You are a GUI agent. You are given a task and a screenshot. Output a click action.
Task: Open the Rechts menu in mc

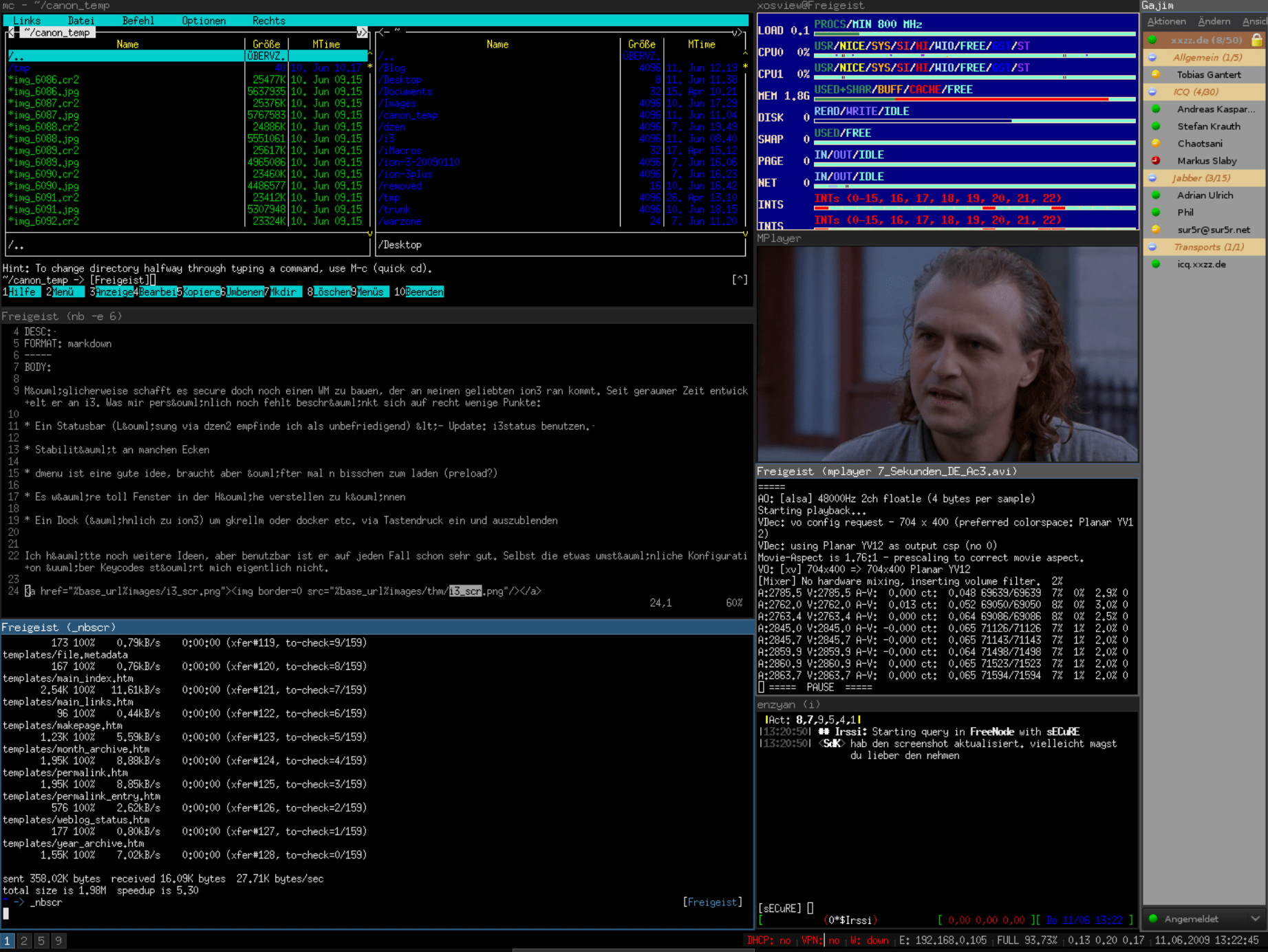[269, 21]
